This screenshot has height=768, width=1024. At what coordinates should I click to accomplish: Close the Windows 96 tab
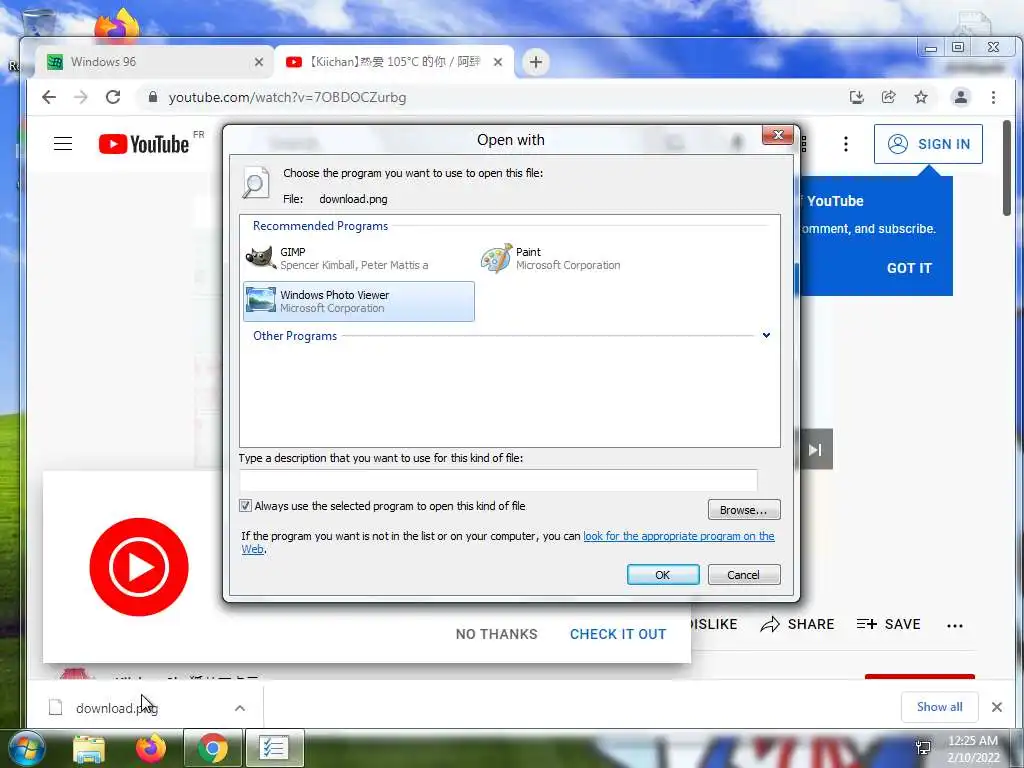click(x=259, y=62)
